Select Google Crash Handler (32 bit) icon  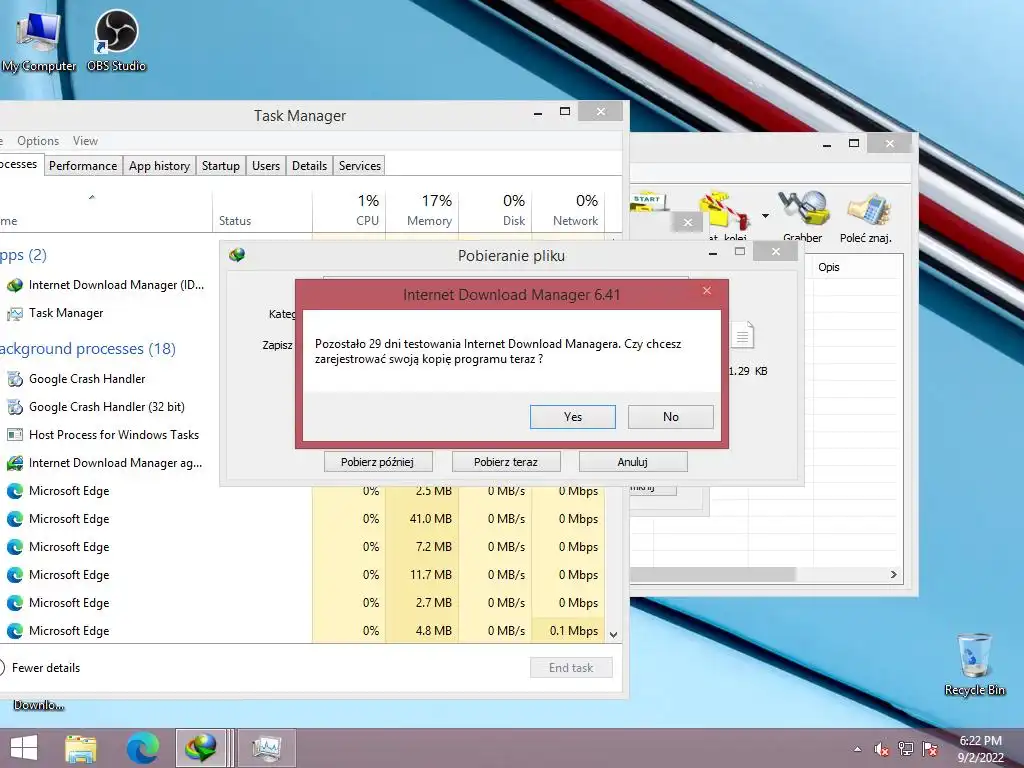tap(14, 407)
